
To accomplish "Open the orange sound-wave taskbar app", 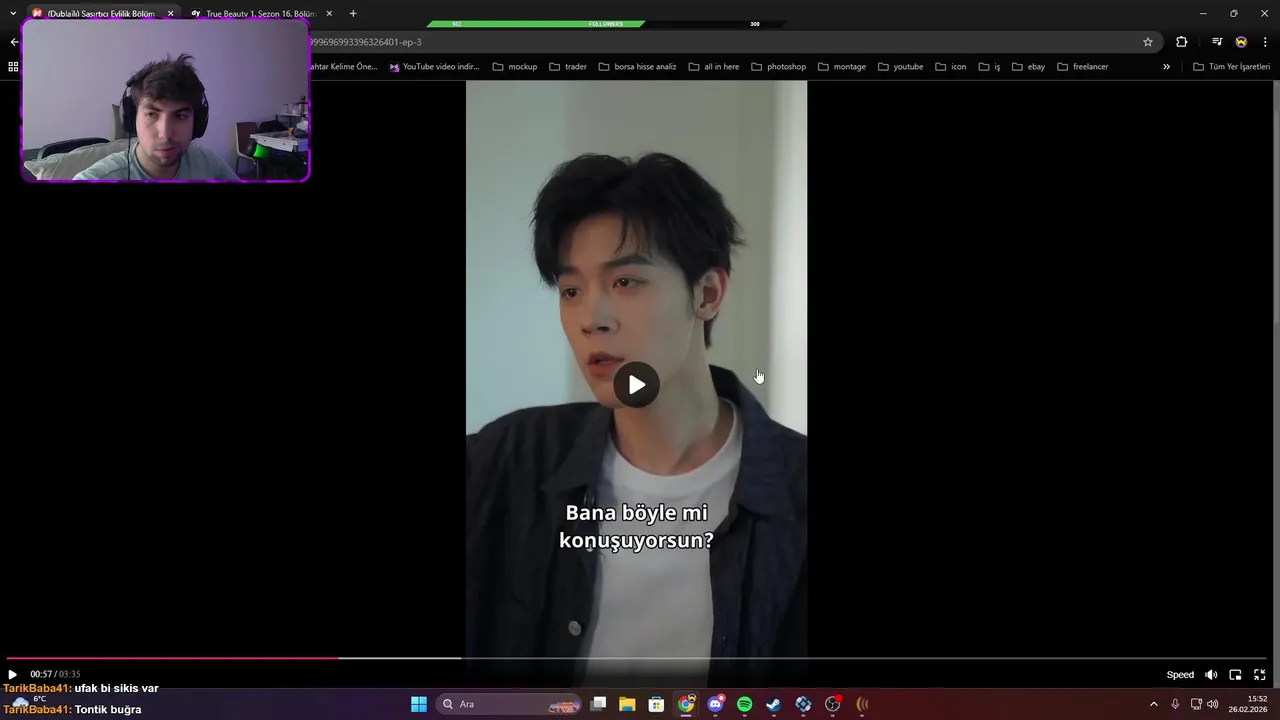I will (862, 704).
